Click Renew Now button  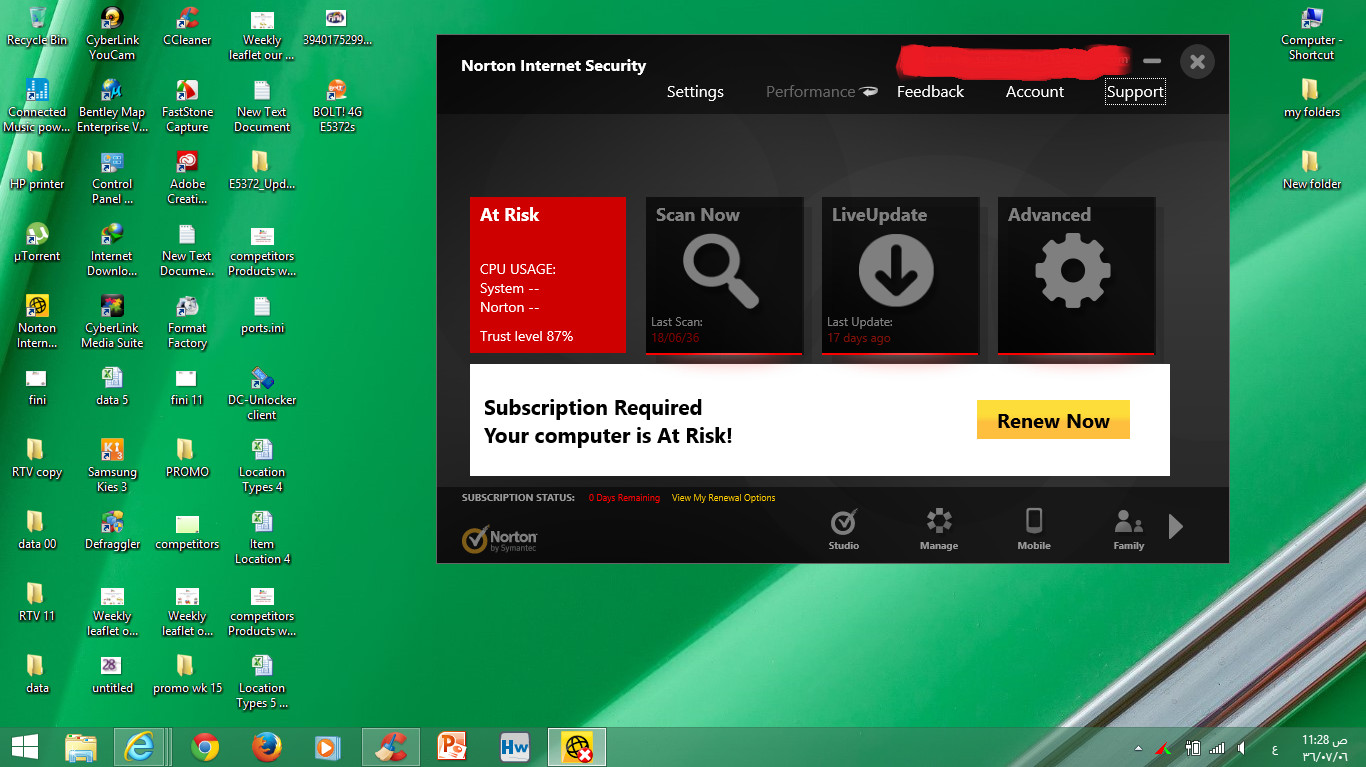point(1053,420)
